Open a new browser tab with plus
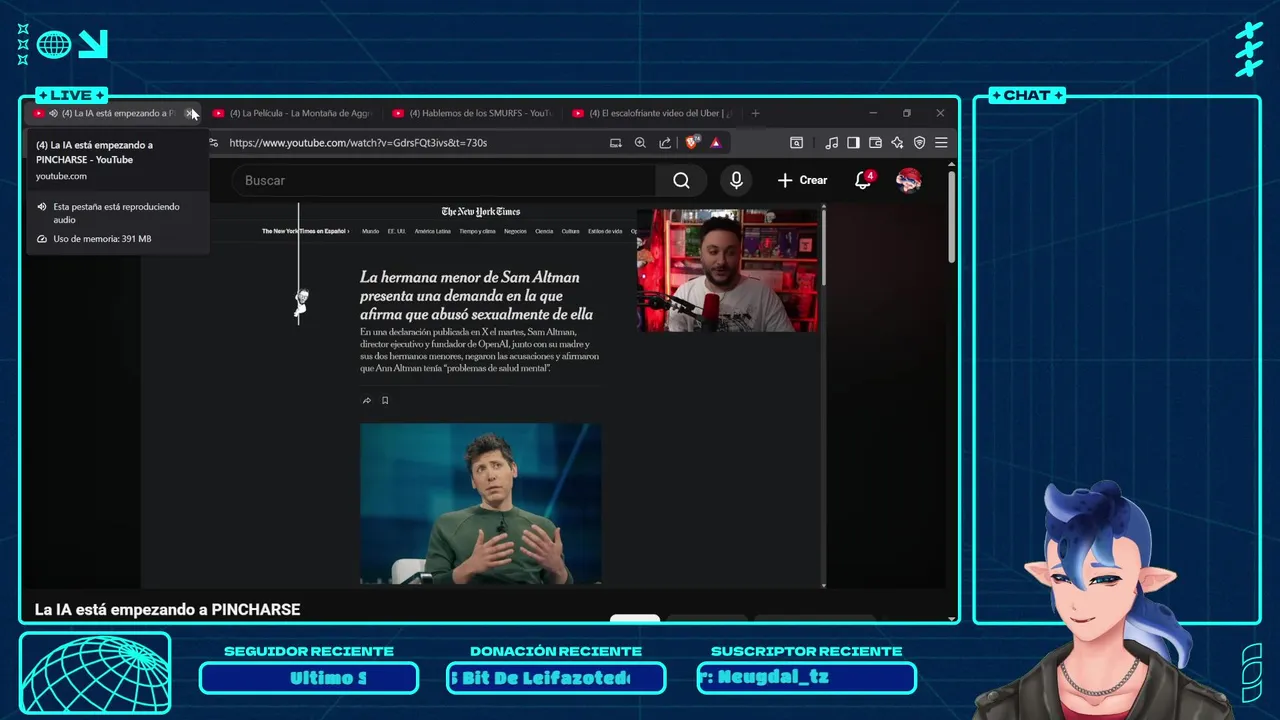This screenshot has height=720, width=1280. pos(755,113)
